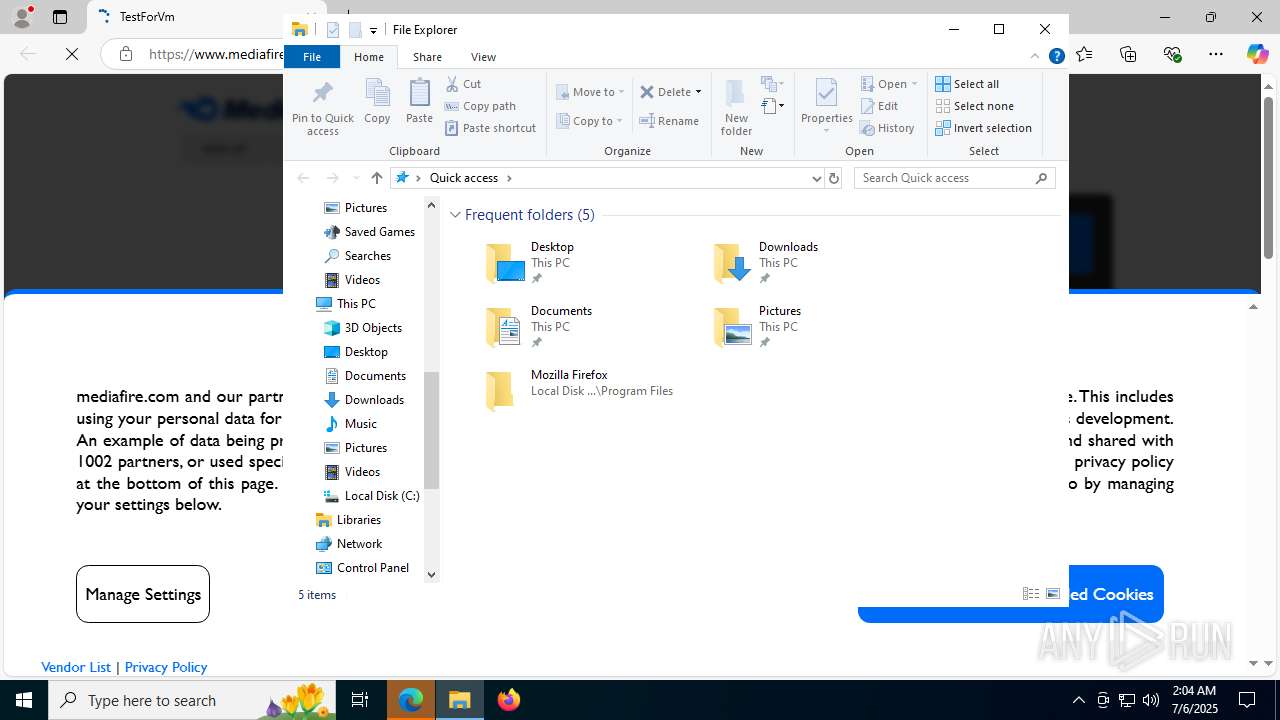The width and height of the screenshot is (1280, 720).
Task: Select Libraries in navigation pane
Action: (348, 520)
